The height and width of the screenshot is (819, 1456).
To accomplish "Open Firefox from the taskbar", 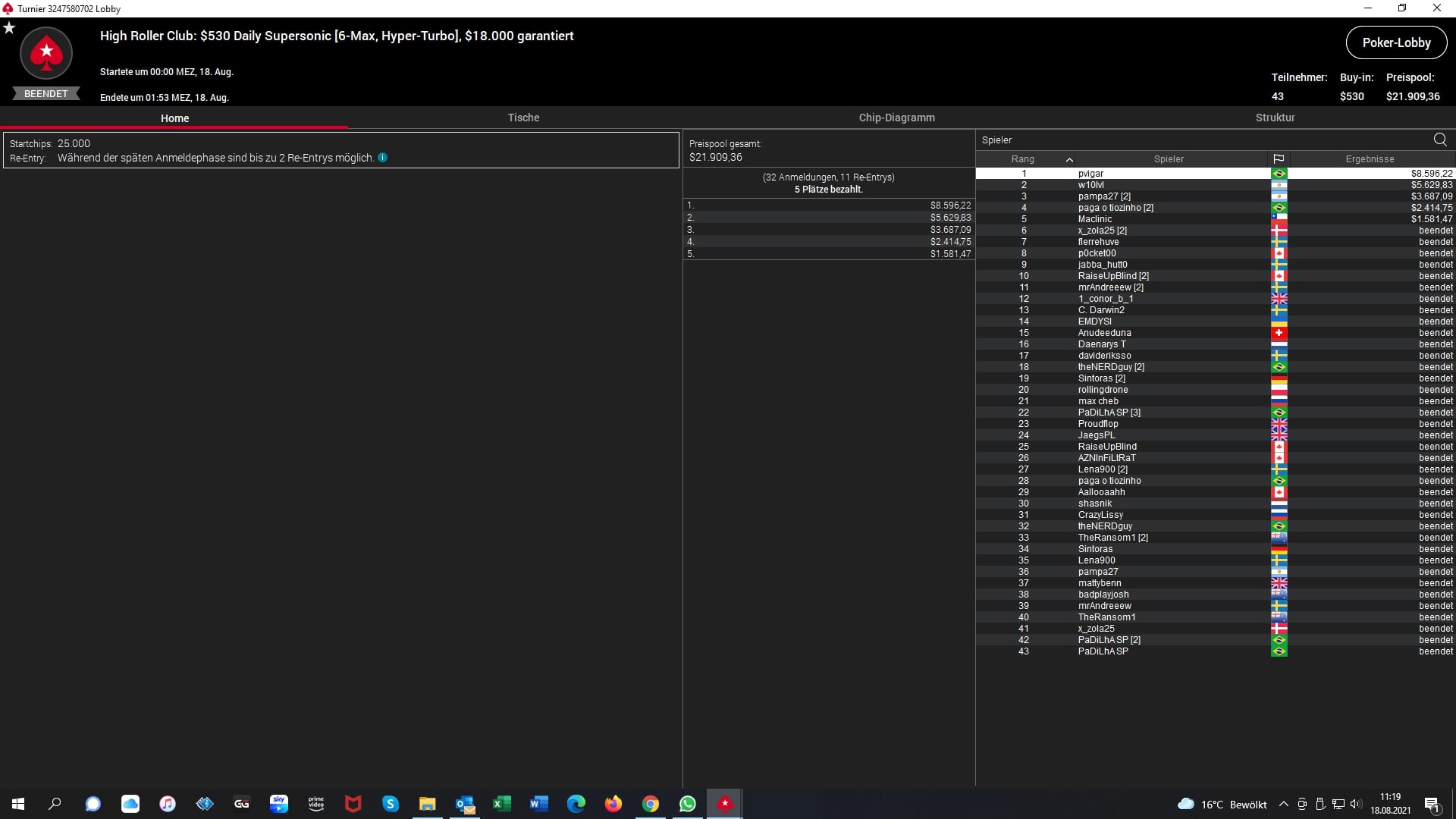I will (x=613, y=804).
